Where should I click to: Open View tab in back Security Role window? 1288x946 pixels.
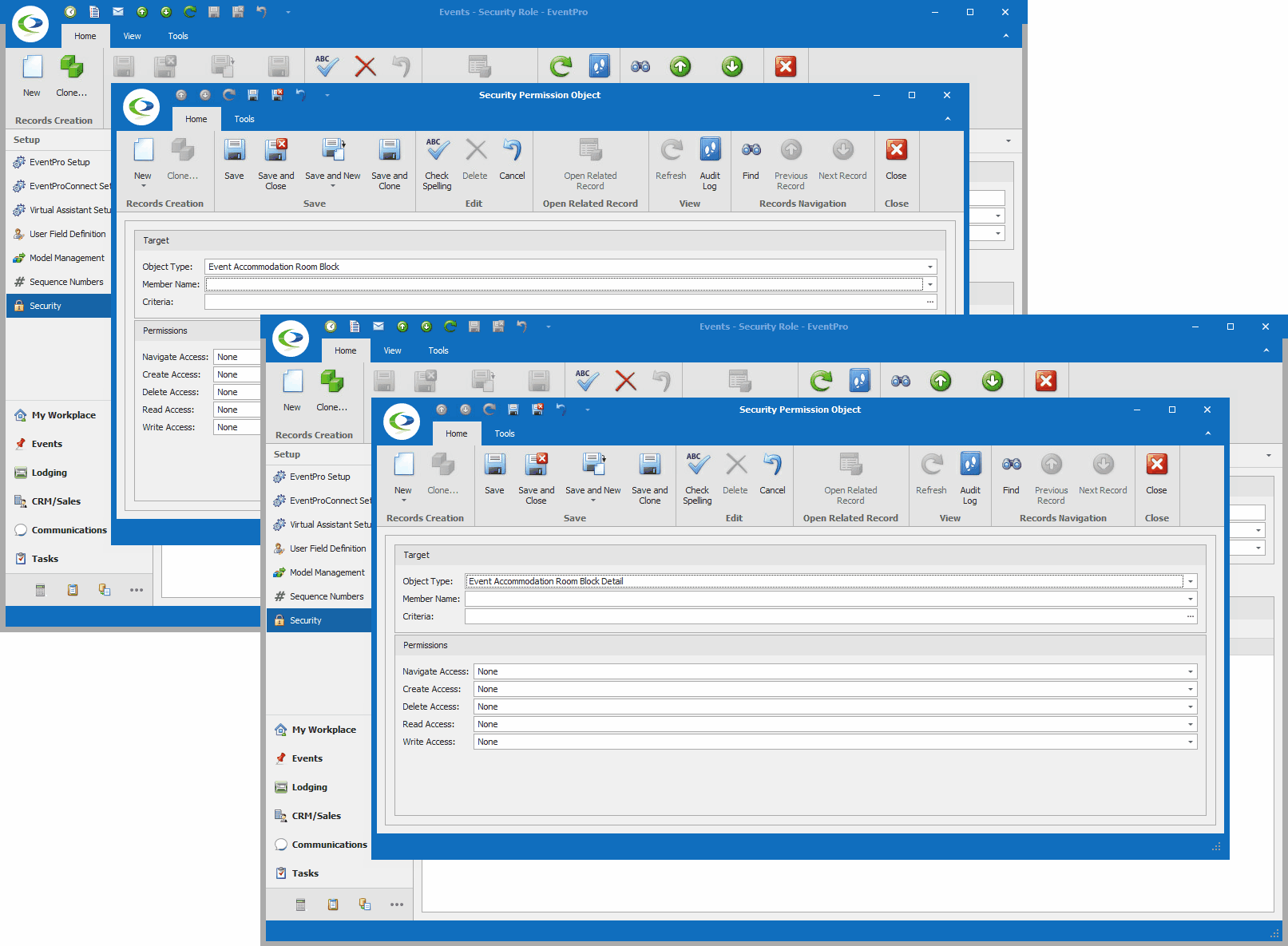coord(132,36)
